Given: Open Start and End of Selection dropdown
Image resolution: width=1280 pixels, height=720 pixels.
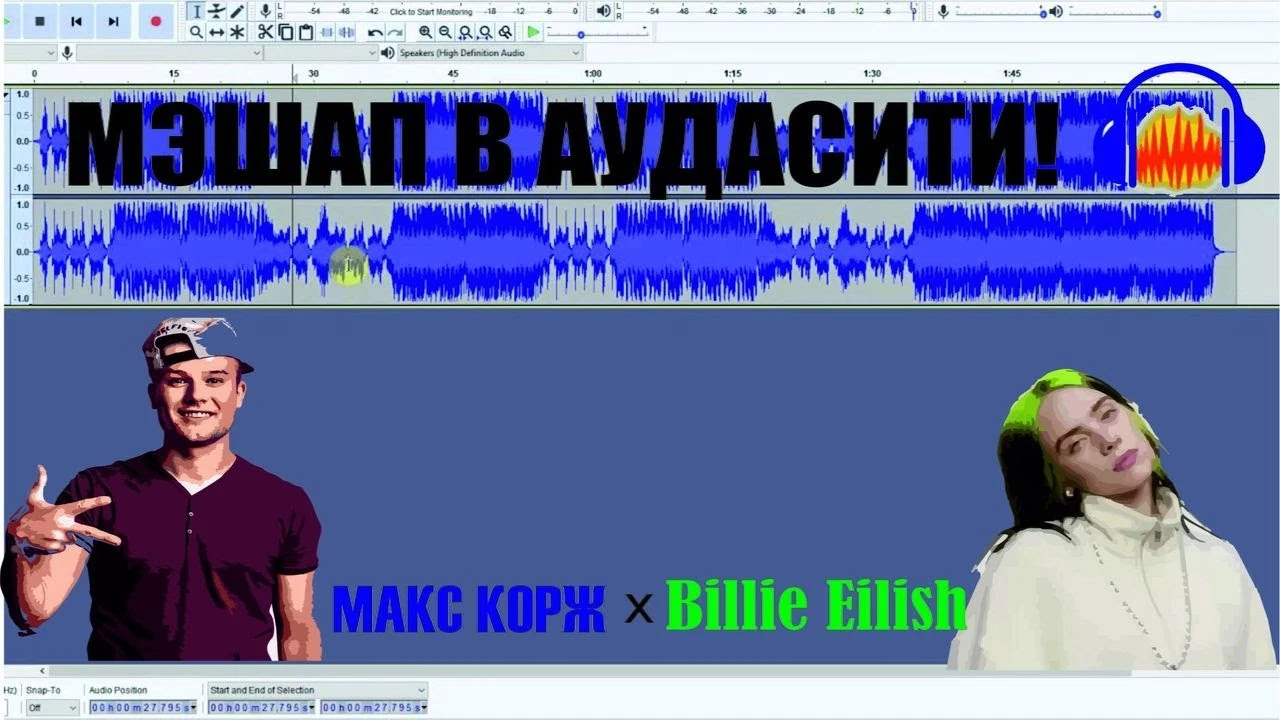Looking at the screenshot, I should pyautogui.click(x=317, y=690).
